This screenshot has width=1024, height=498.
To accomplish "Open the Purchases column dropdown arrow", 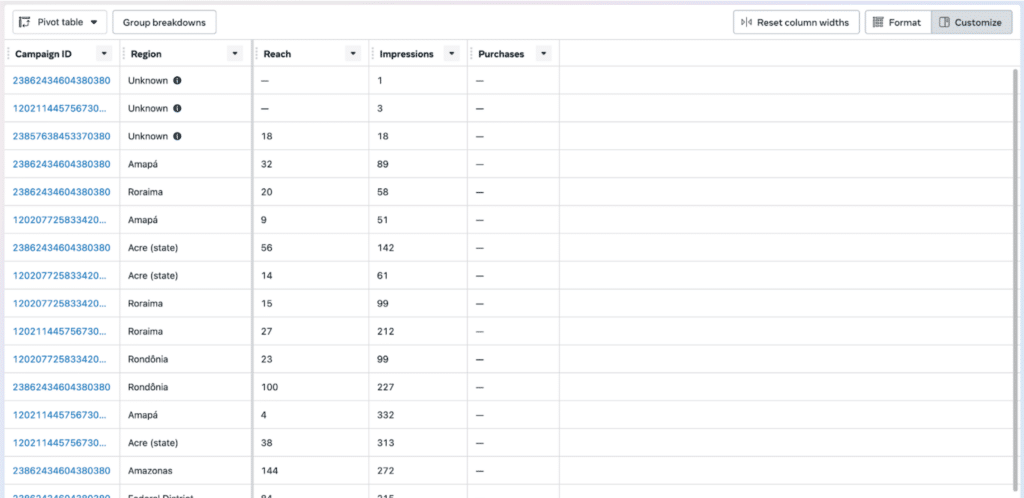I will point(543,54).
